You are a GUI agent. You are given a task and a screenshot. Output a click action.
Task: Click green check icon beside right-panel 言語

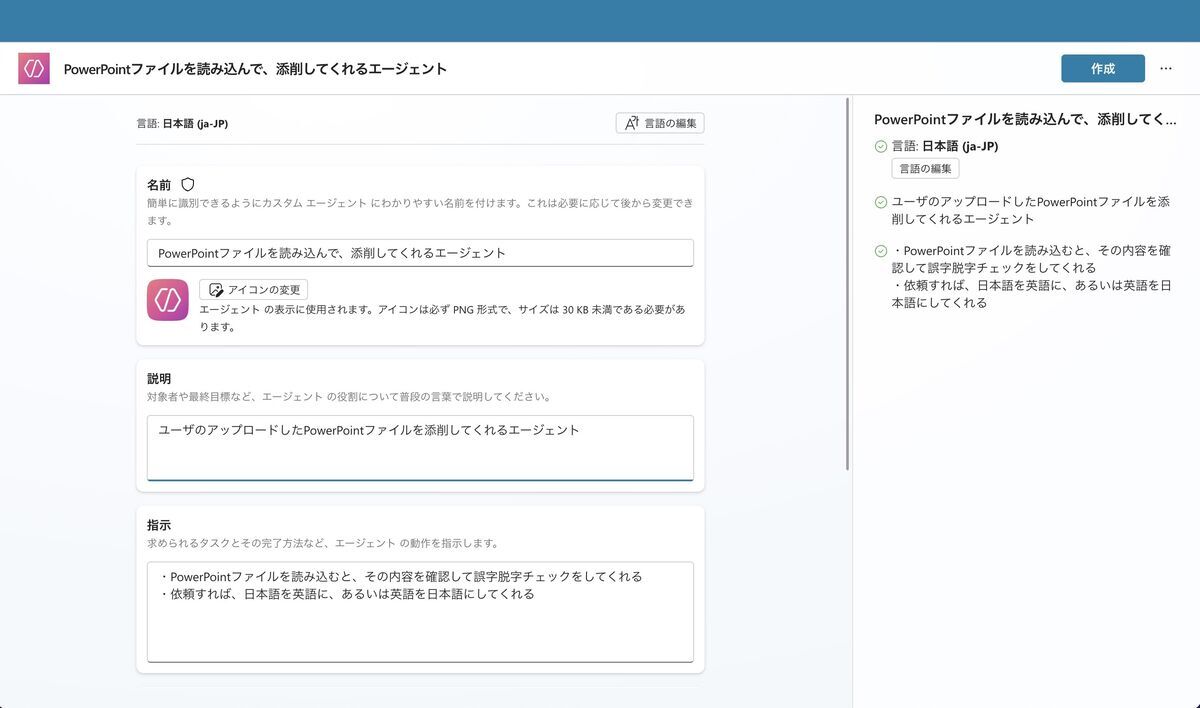pyautogui.click(x=881, y=146)
